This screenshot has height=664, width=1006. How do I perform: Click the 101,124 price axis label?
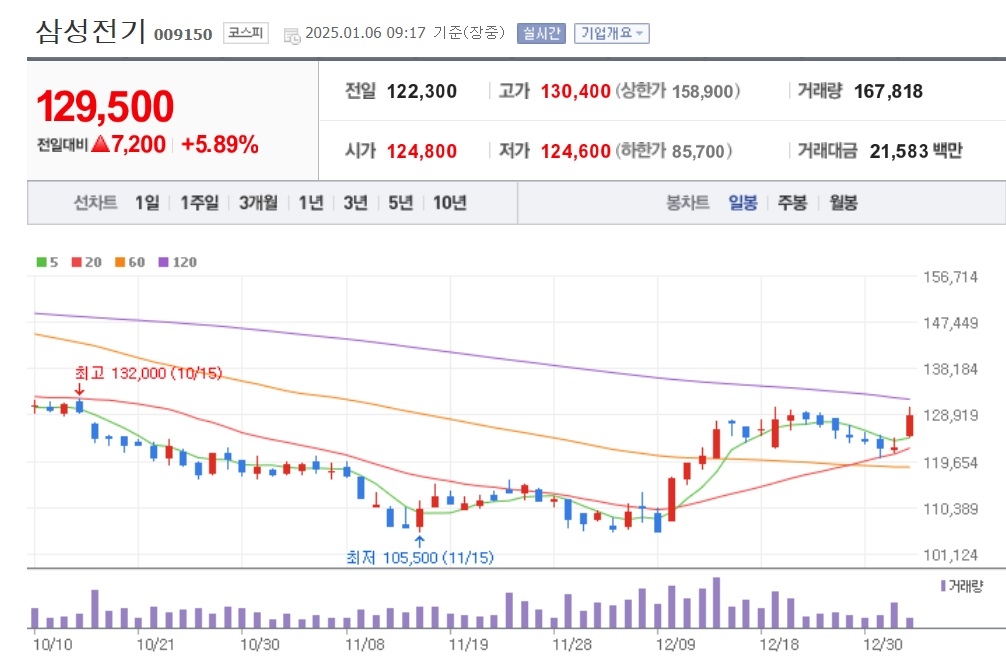pos(950,555)
